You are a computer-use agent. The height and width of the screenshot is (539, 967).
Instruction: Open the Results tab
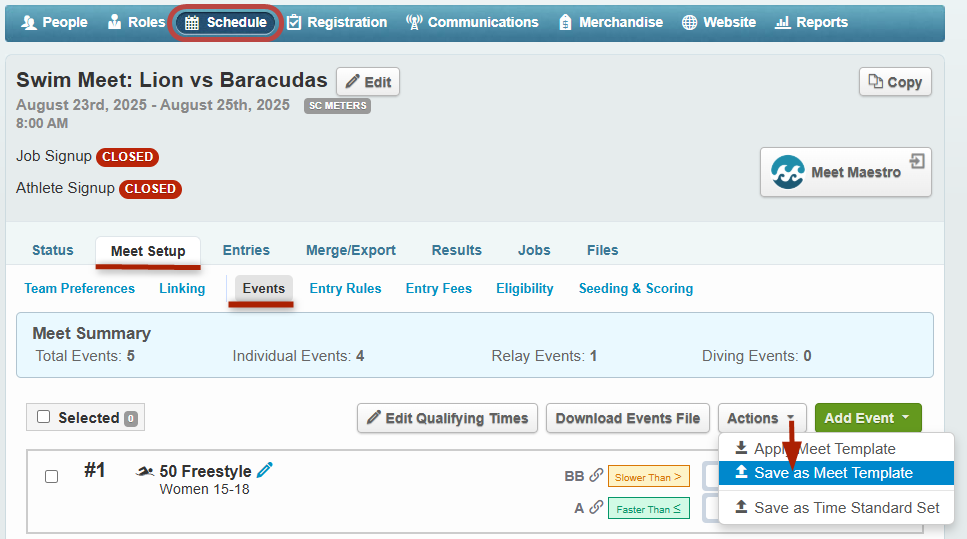pyautogui.click(x=456, y=250)
